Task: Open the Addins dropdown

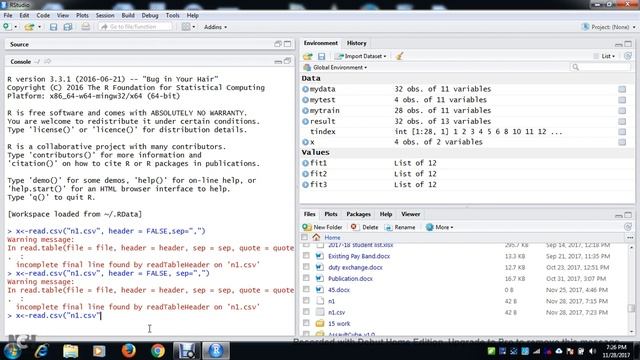Action: point(216,27)
